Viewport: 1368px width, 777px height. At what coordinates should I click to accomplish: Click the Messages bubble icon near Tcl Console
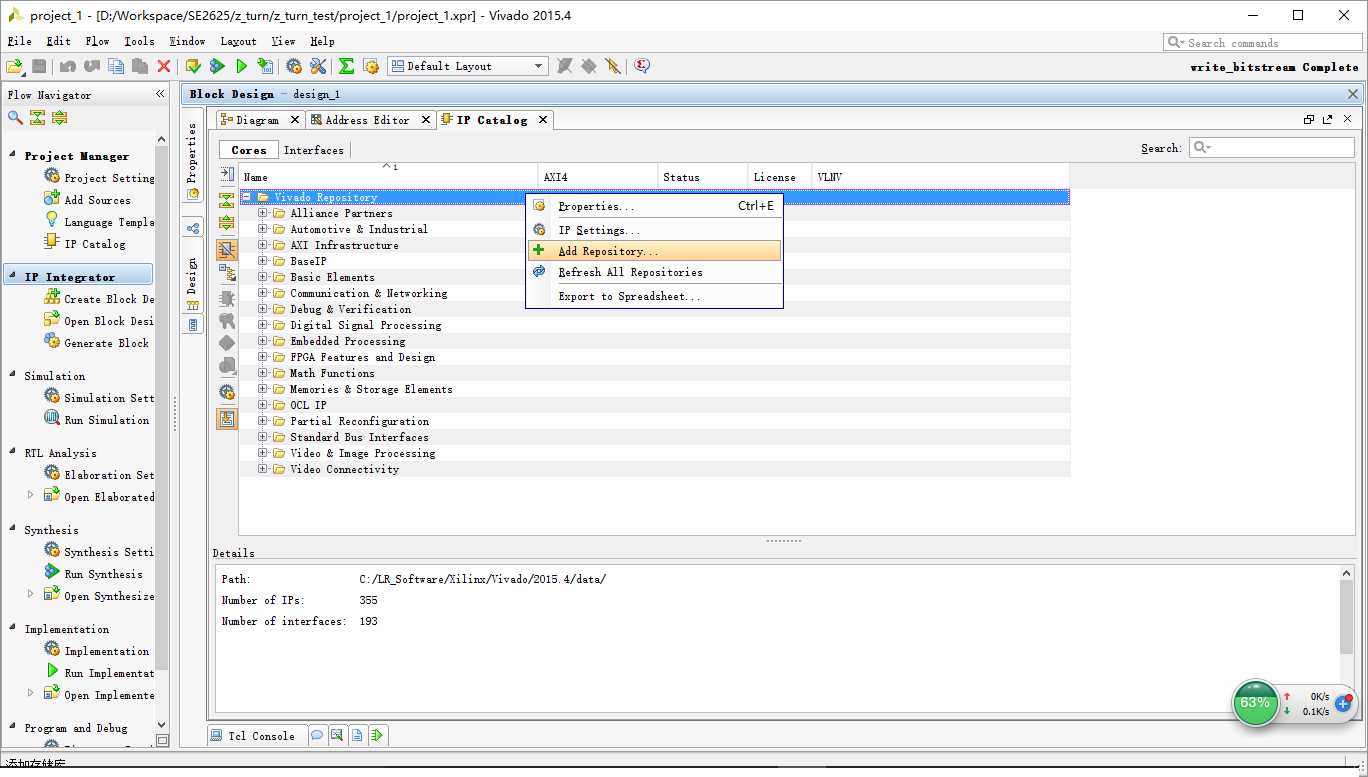(x=317, y=735)
